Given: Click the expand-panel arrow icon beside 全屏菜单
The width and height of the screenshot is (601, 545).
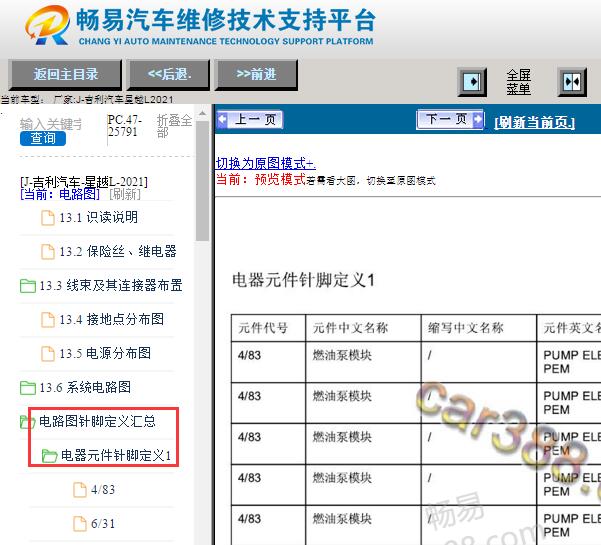Looking at the screenshot, I should coord(472,82).
